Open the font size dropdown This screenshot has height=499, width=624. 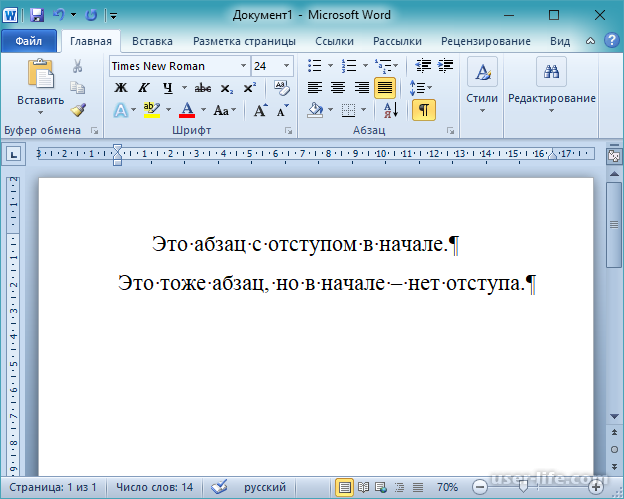tap(286, 66)
